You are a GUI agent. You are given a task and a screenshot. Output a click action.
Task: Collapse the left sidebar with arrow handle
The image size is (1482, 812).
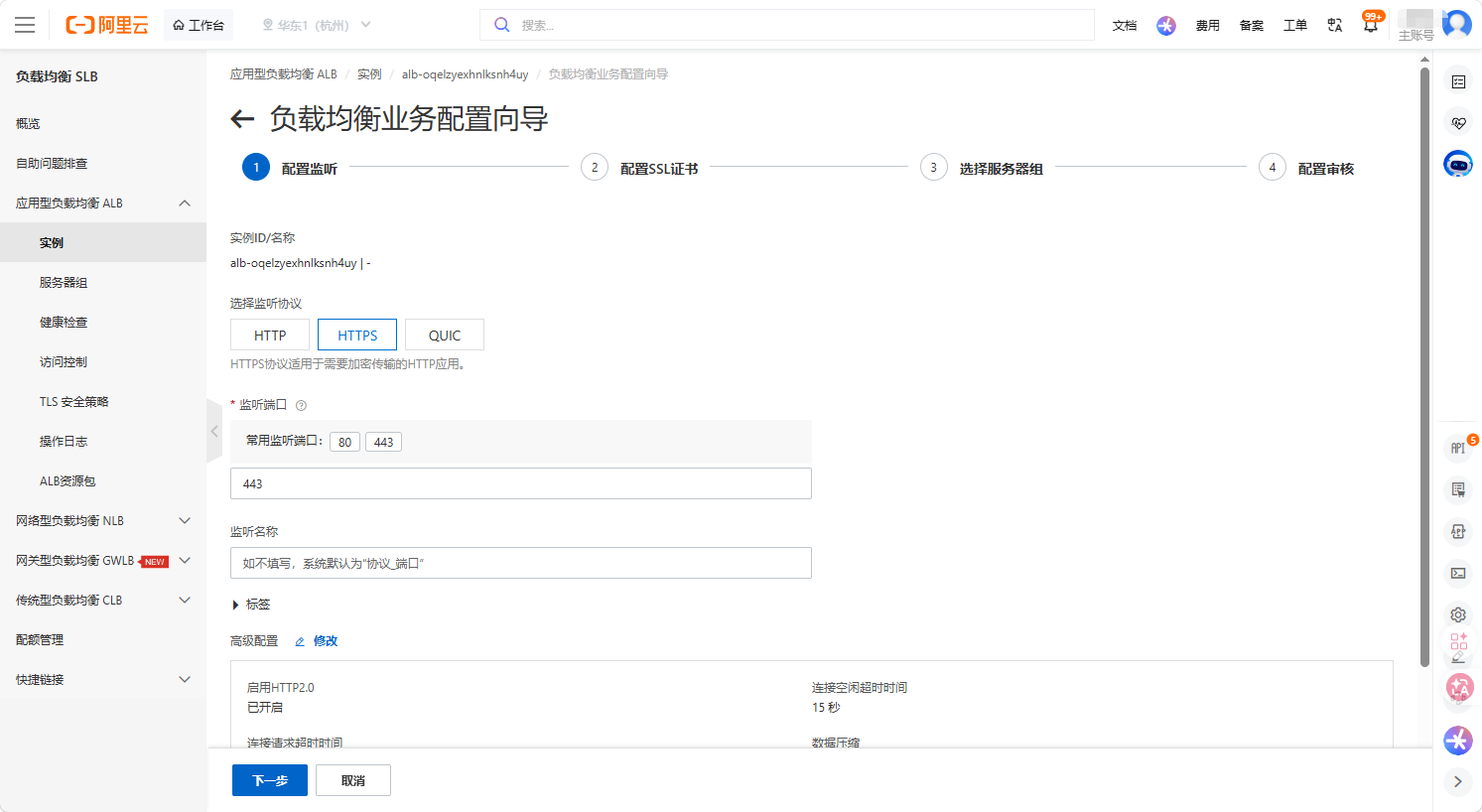pos(214,431)
